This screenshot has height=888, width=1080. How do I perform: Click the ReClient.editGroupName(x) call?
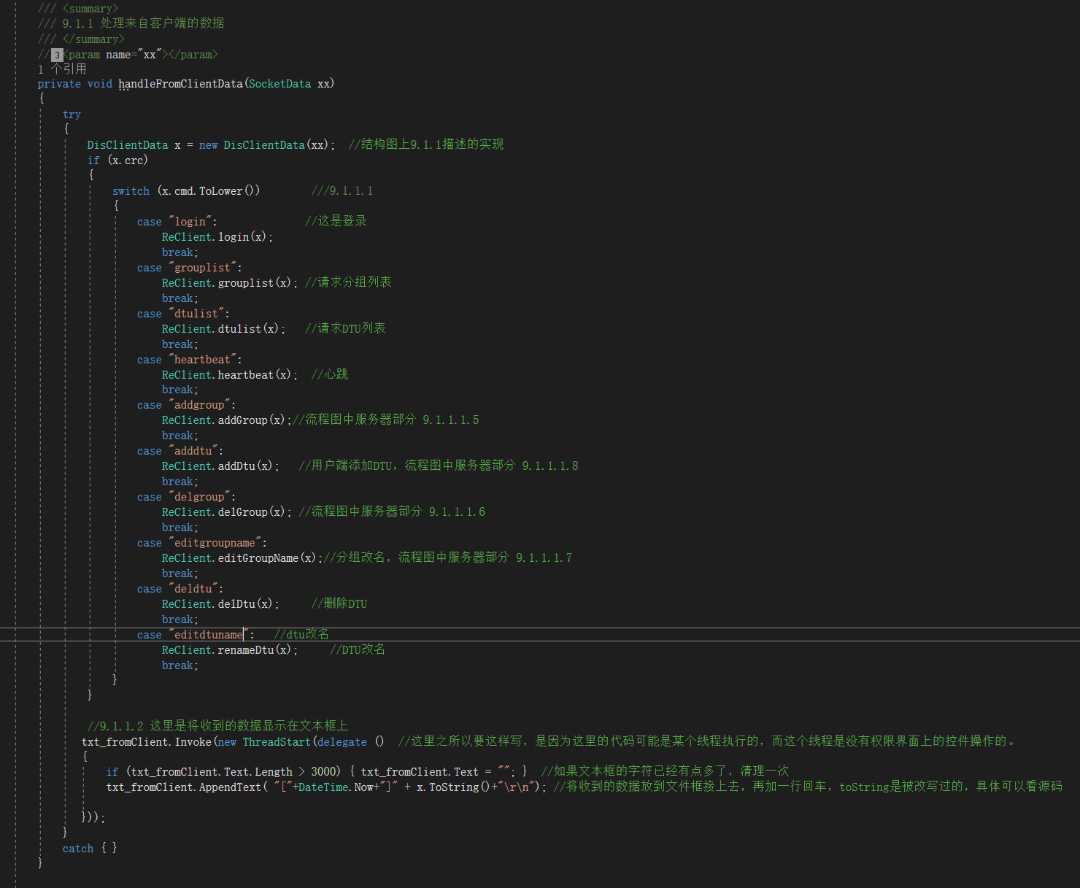242,558
